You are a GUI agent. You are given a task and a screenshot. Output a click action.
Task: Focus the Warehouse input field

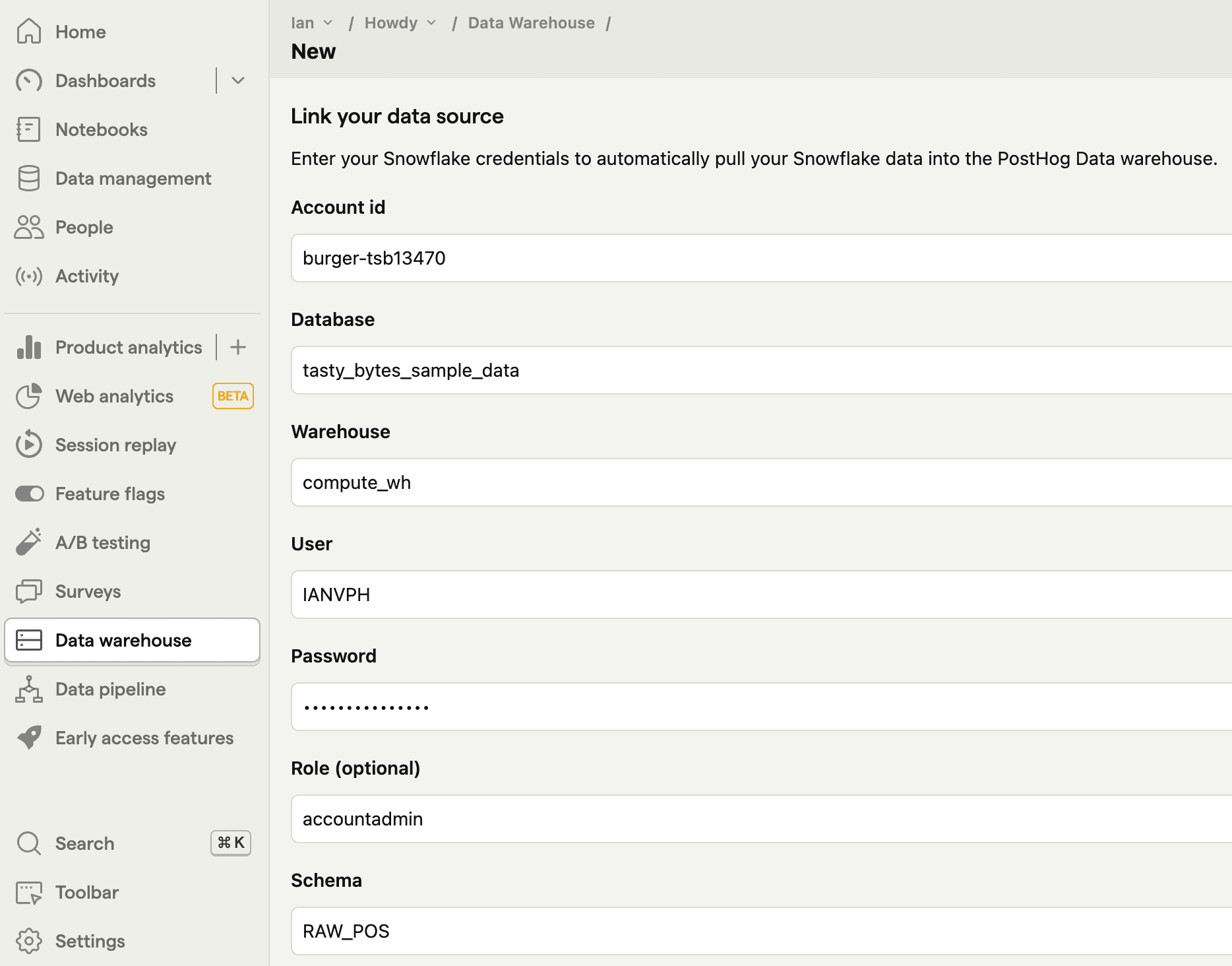tap(761, 482)
